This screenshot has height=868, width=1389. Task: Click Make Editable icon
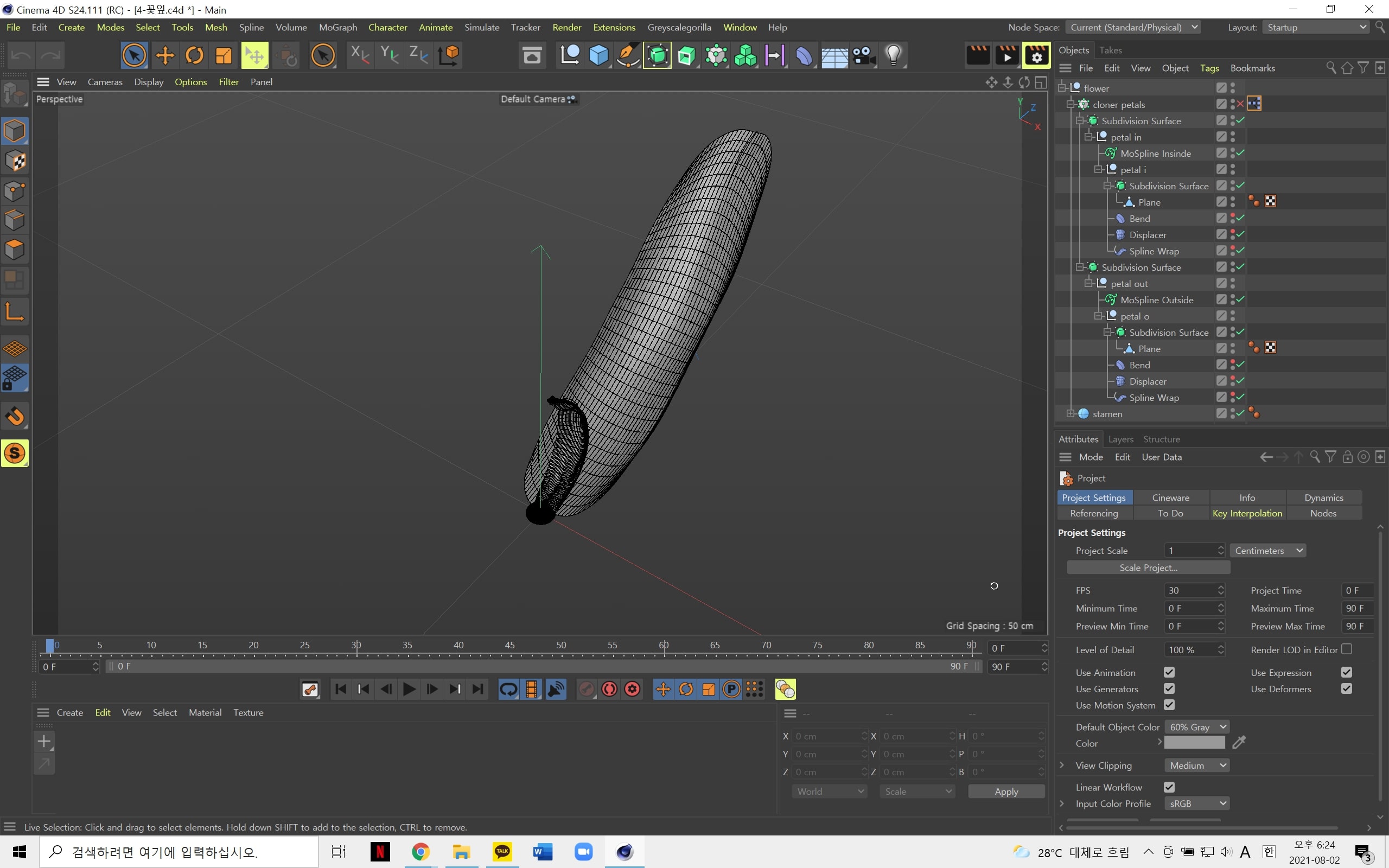point(15,94)
